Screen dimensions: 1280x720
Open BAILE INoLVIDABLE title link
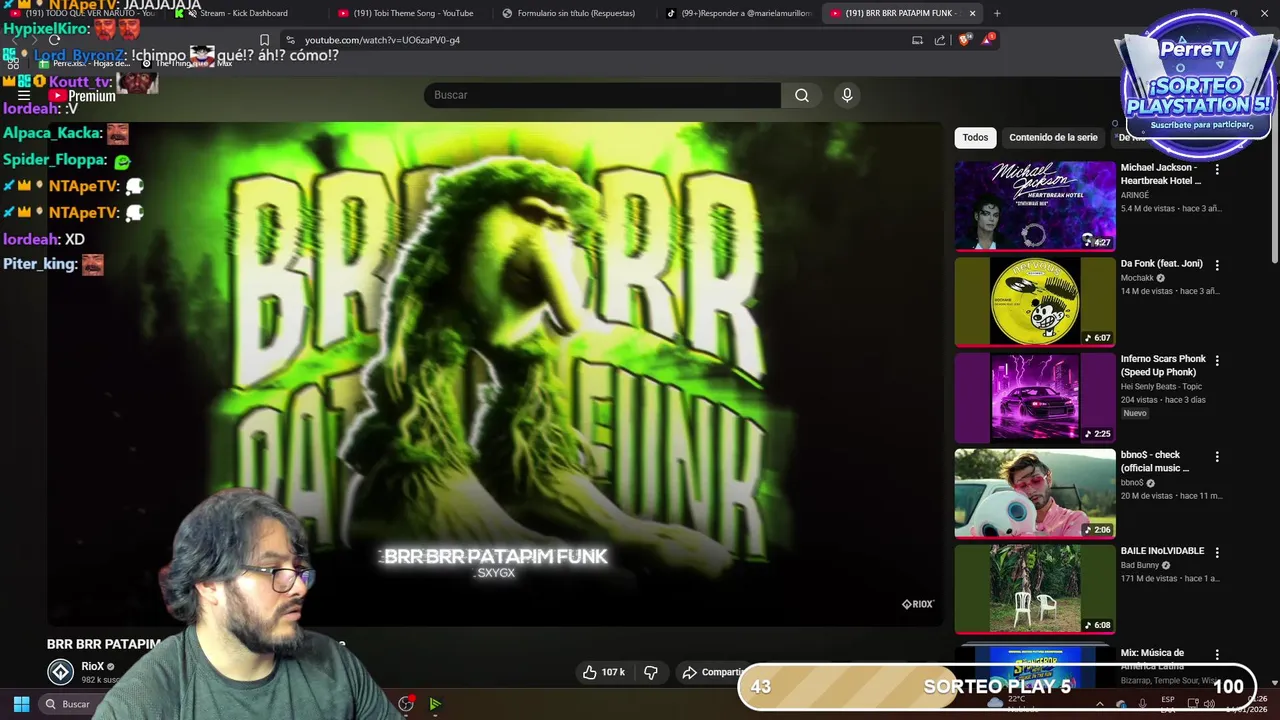coord(1162,551)
